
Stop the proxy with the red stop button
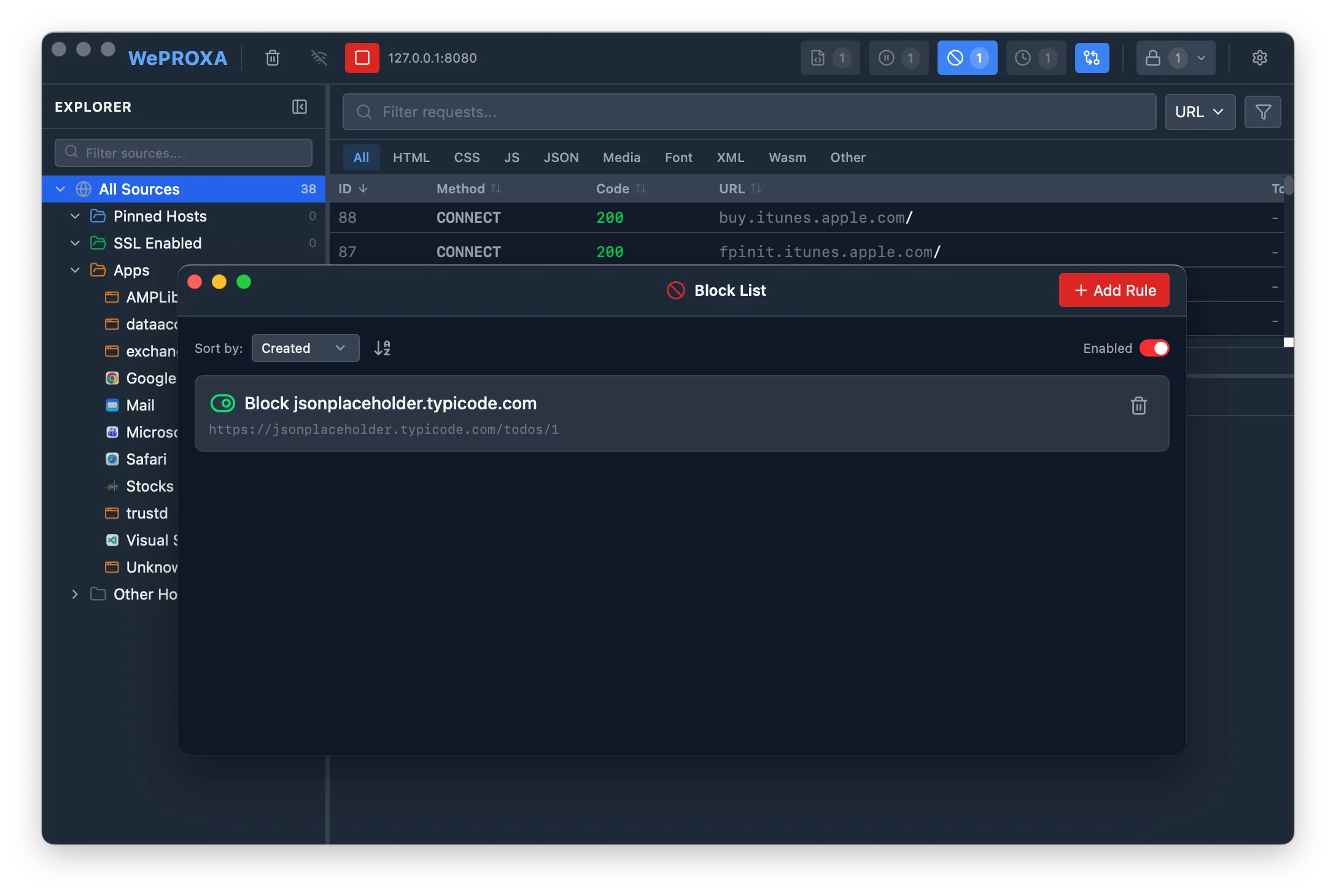click(x=362, y=58)
